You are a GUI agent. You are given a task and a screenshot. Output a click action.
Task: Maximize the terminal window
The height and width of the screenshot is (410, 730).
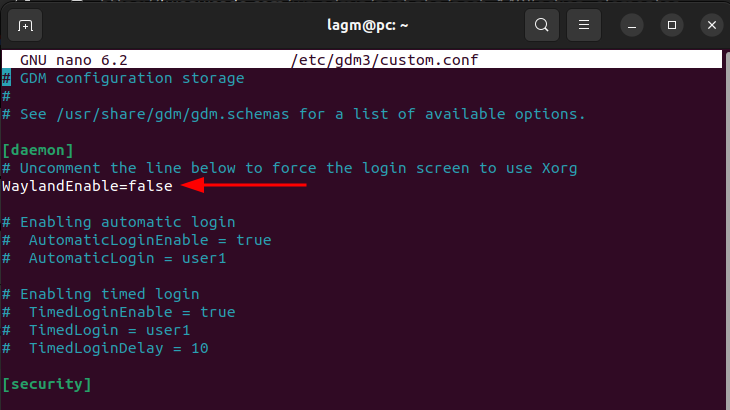click(672, 25)
